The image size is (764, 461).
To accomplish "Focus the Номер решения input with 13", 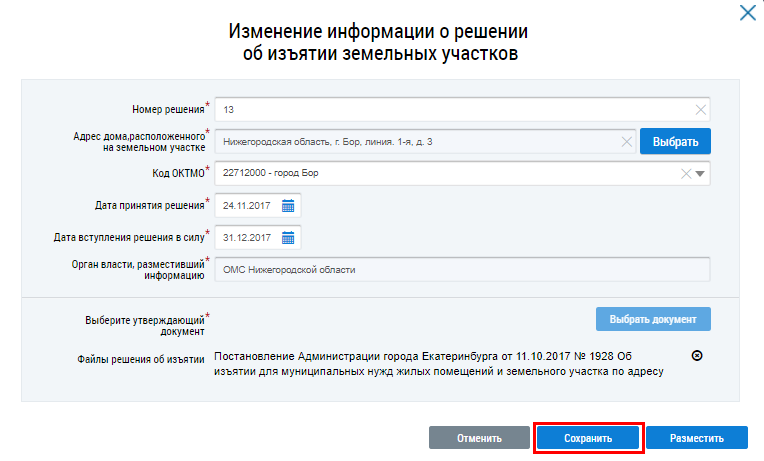I will point(462,110).
